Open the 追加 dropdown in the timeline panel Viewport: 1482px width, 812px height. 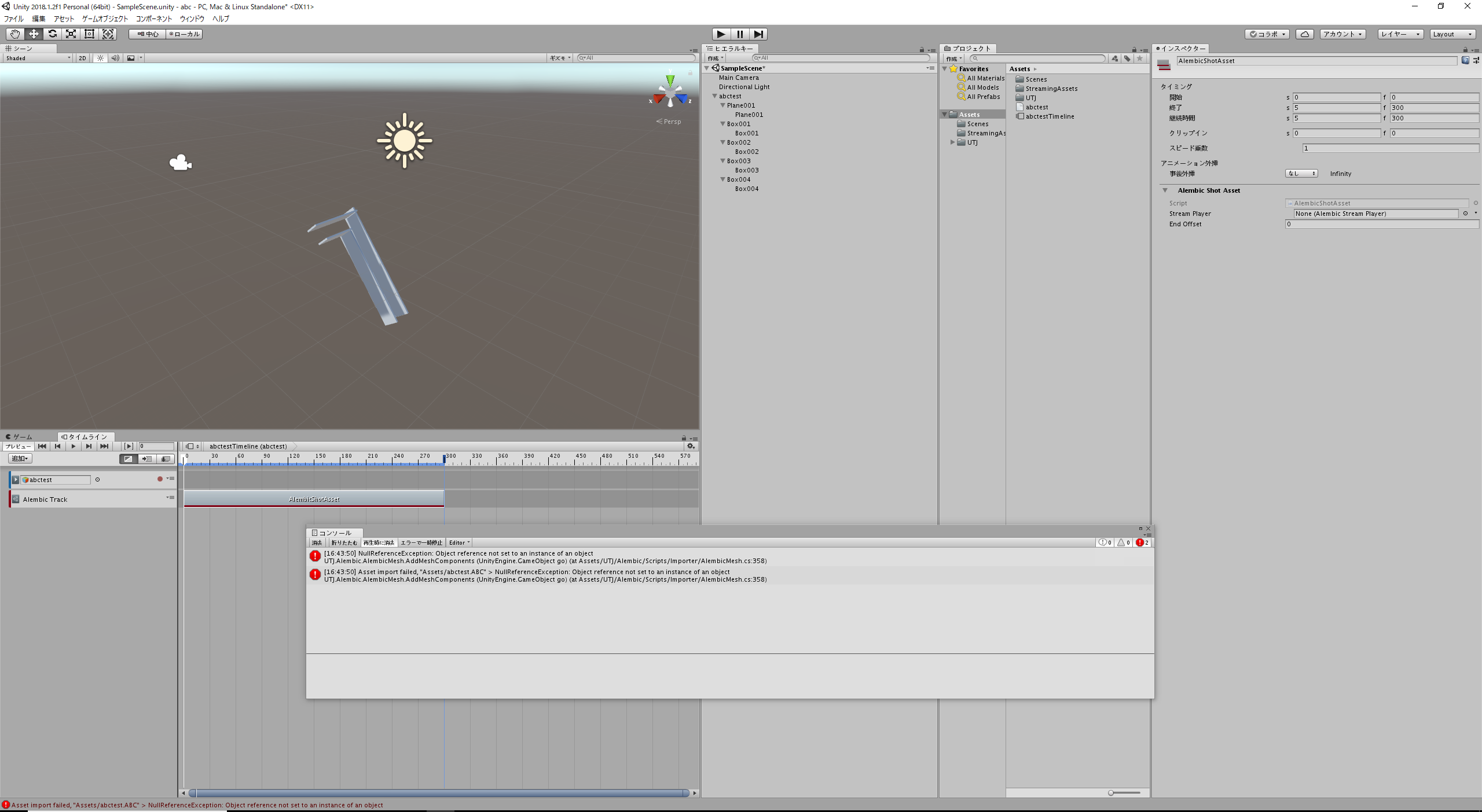point(19,458)
